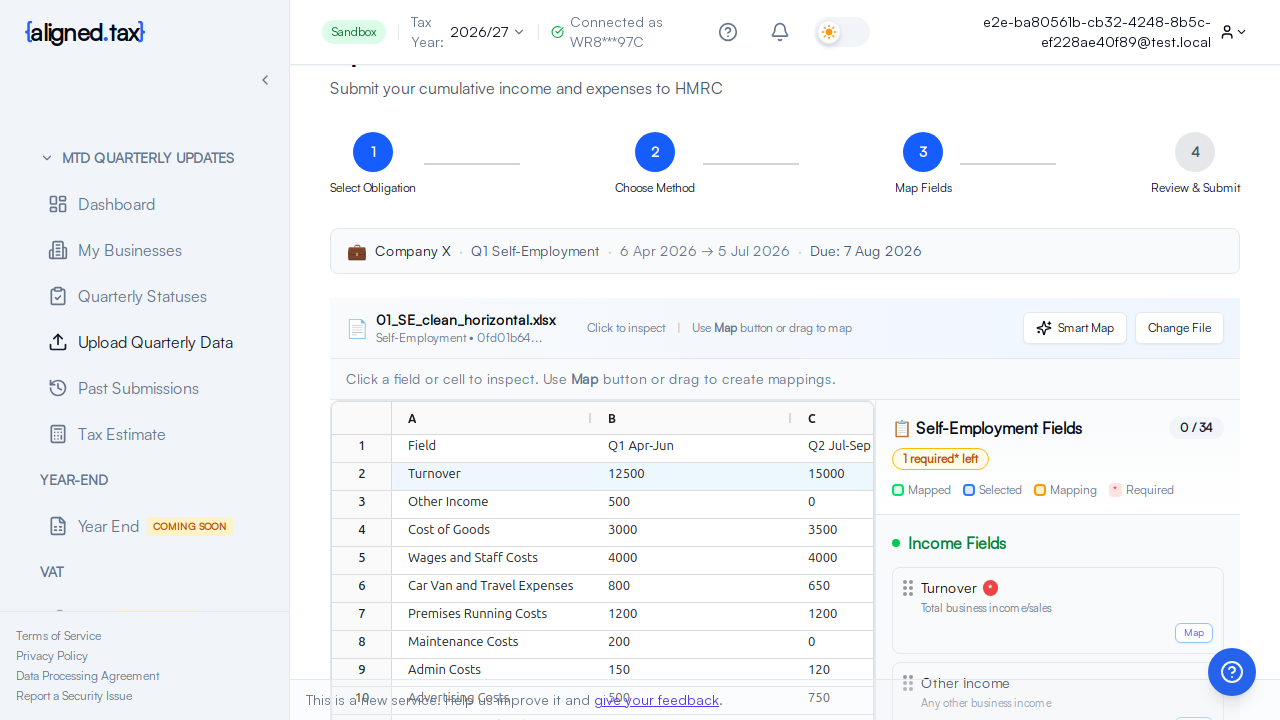This screenshot has height=720, width=1280.
Task: Open the give your feedback link
Action: click(x=656, y=700)
